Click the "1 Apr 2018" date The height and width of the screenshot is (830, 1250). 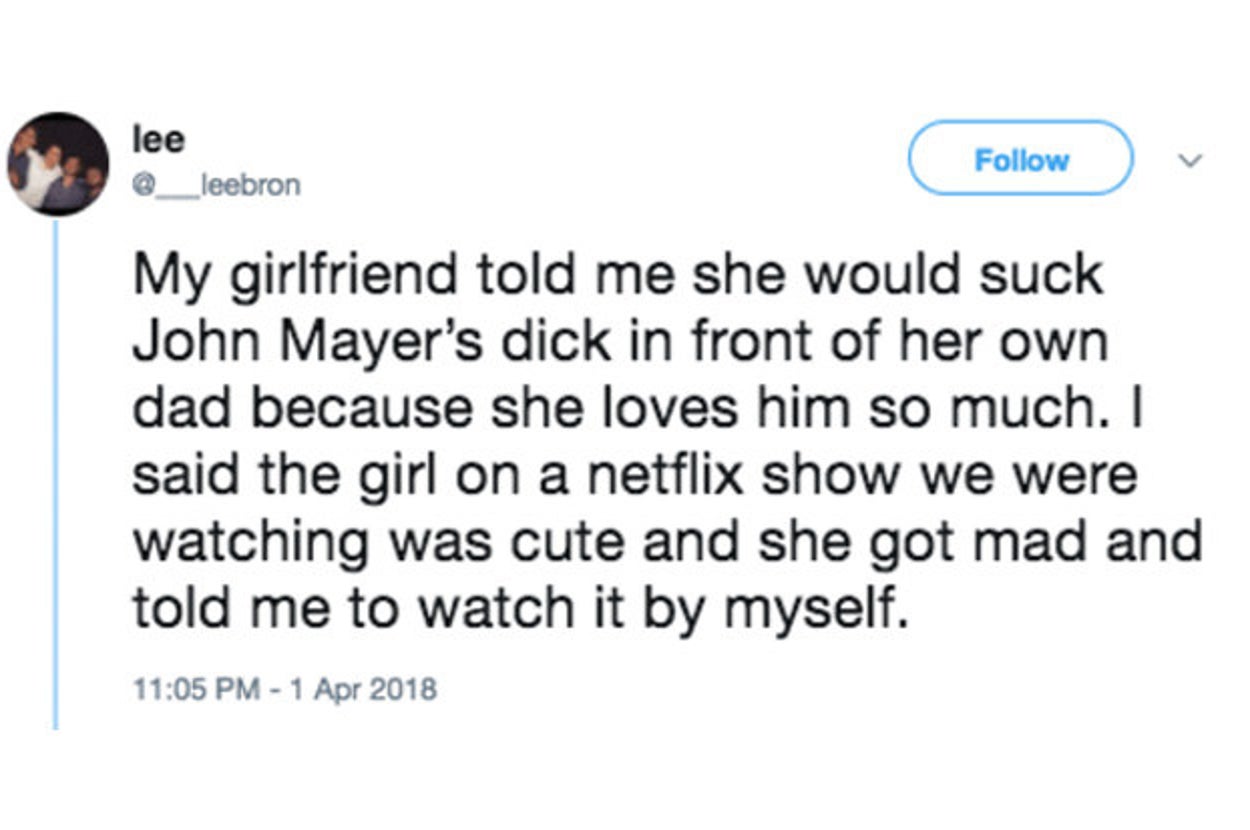click(362, 689)
